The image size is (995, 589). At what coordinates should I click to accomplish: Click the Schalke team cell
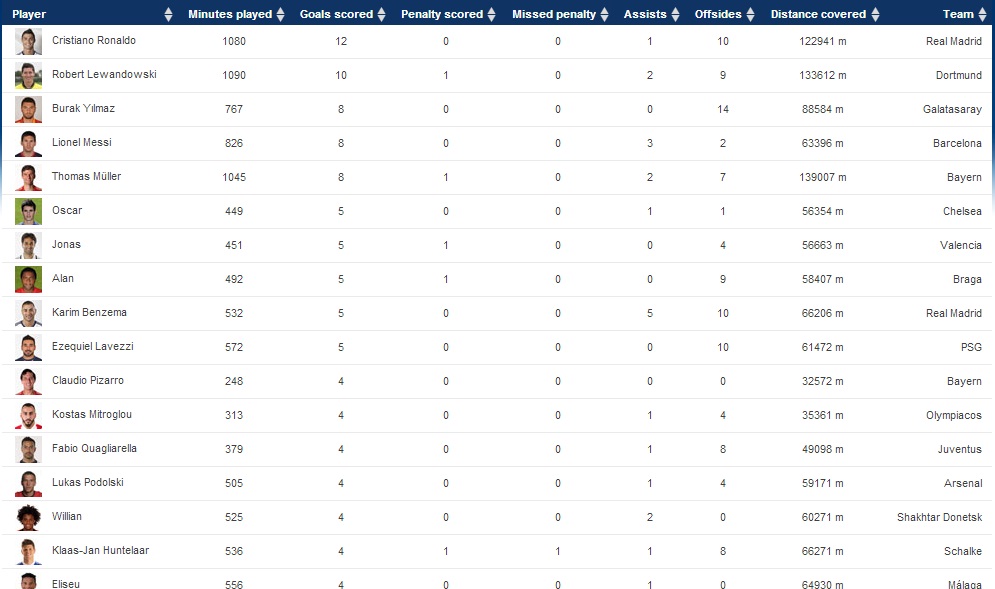coord(963,552)
